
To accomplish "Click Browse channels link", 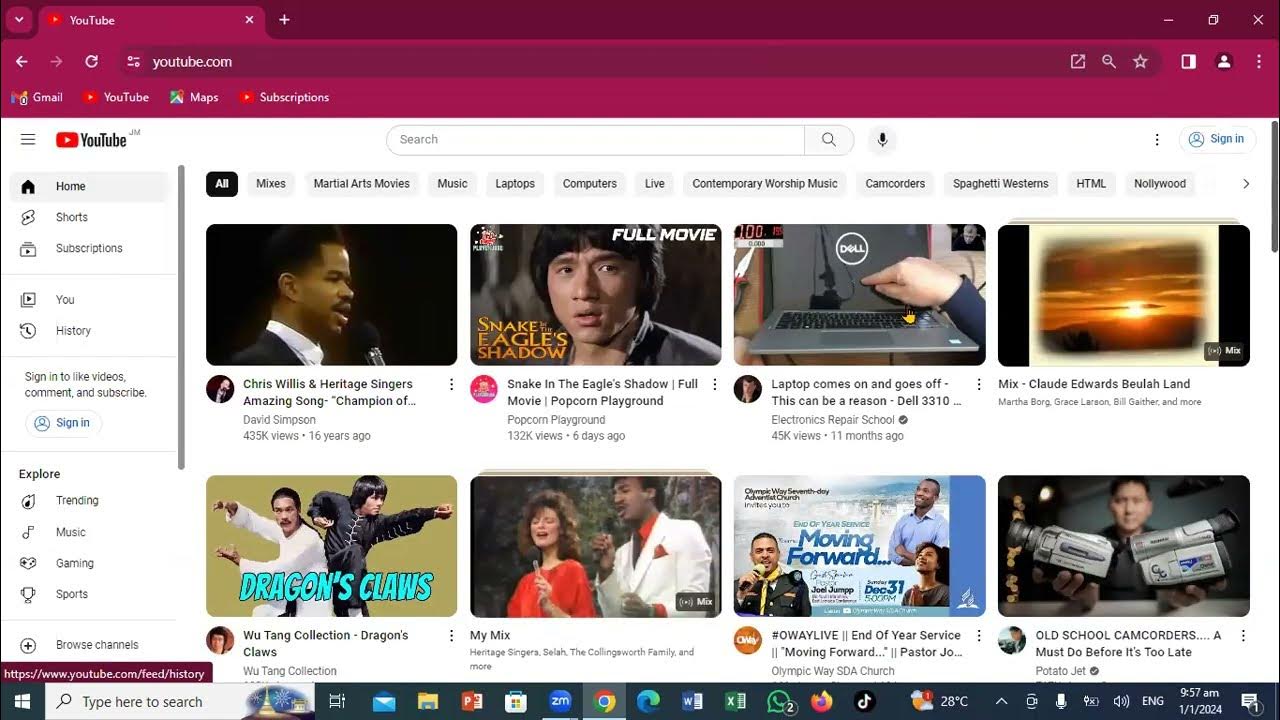I will tap(90, 646).
